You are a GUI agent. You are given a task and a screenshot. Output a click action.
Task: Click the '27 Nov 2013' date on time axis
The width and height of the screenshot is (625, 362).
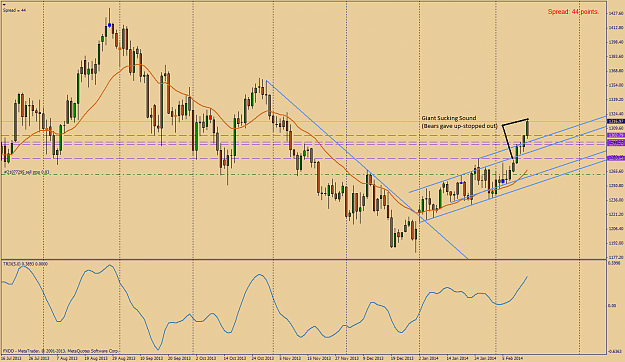coord(346,358)
